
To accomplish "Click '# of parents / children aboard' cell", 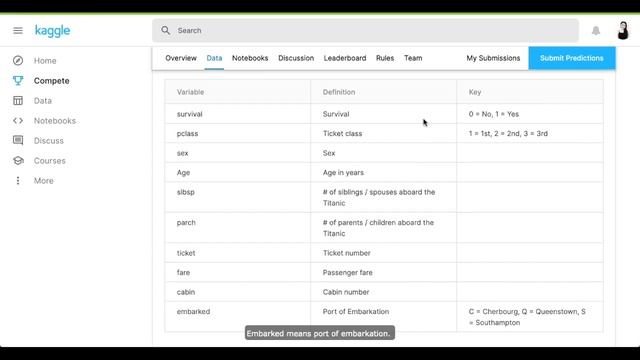I will coord(383,228).
